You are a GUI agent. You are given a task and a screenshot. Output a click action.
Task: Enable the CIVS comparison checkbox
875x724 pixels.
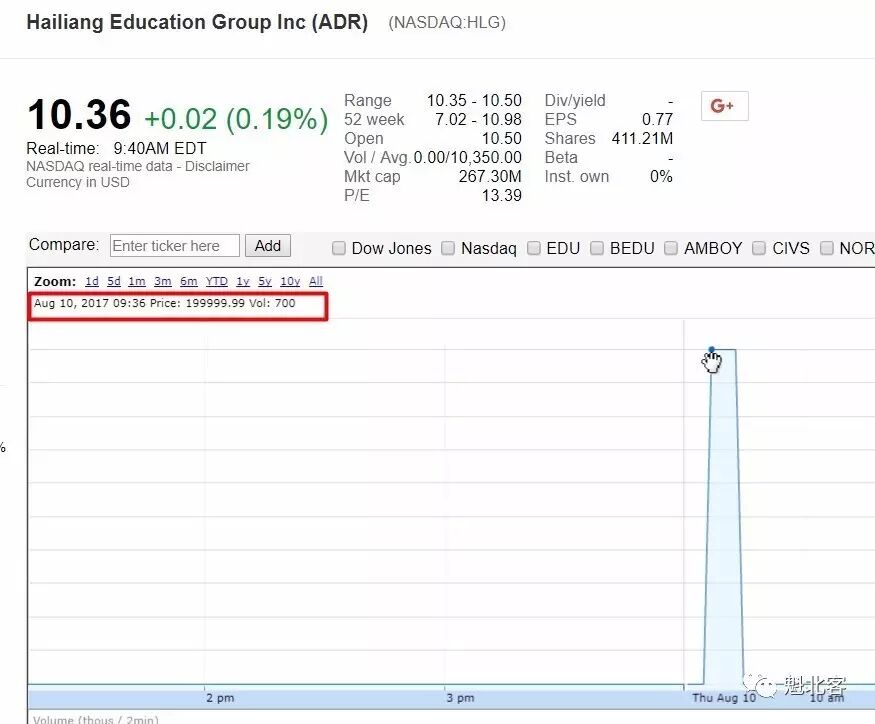pos(759,248)
